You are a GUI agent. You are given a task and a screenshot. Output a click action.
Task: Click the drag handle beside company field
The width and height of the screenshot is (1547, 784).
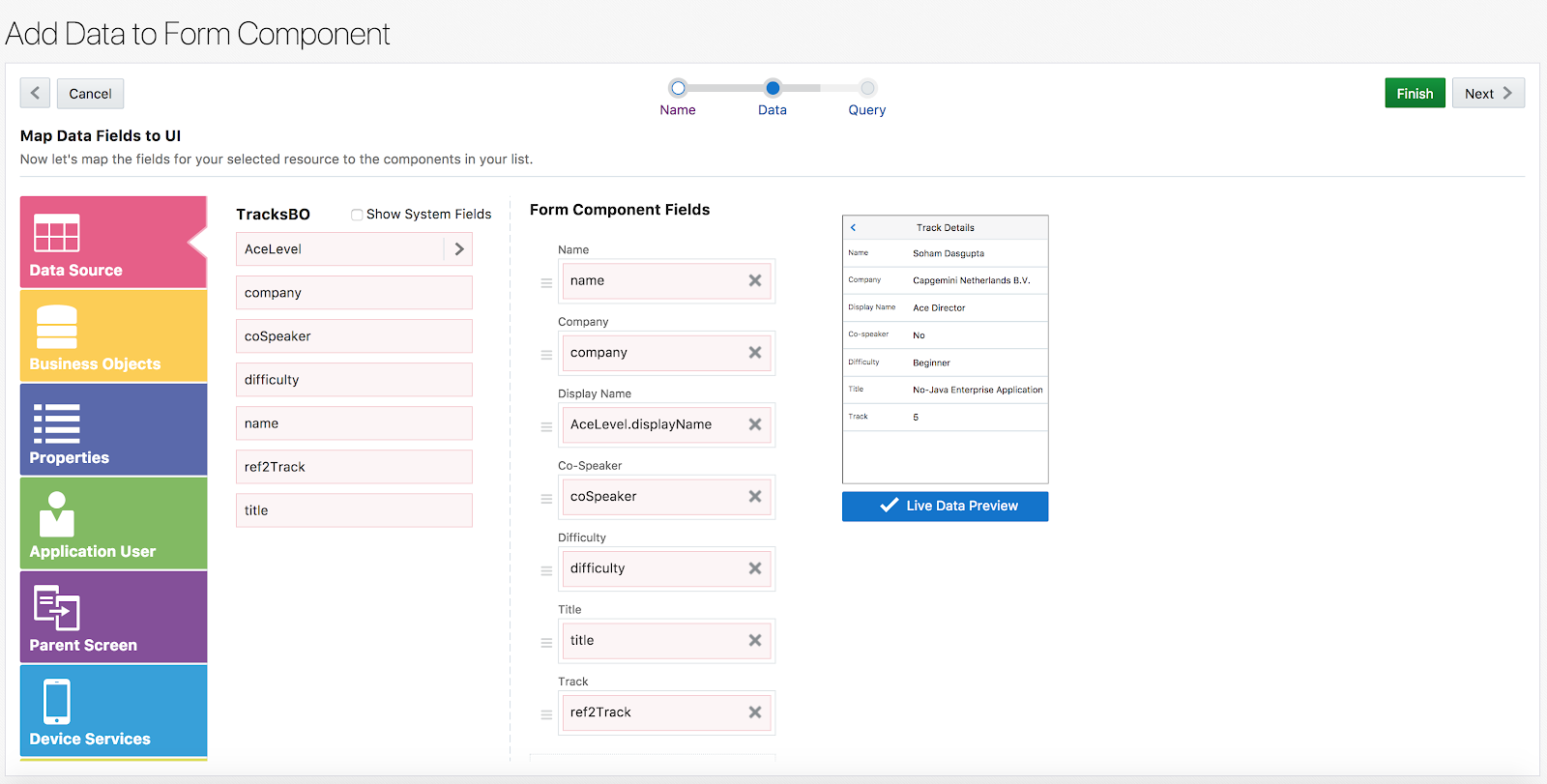[546, 355]
